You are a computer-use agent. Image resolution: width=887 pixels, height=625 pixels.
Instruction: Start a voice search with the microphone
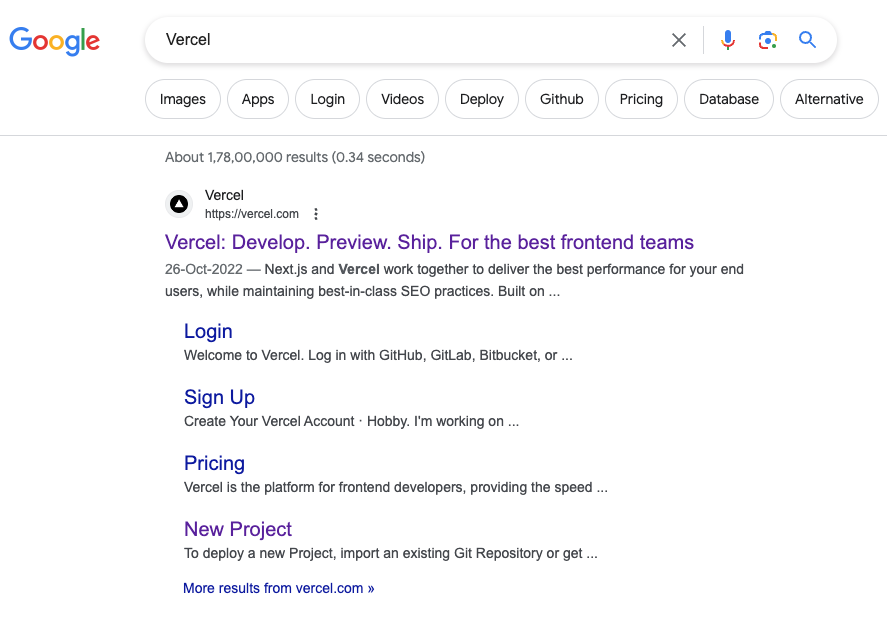[x=728, y=40]
